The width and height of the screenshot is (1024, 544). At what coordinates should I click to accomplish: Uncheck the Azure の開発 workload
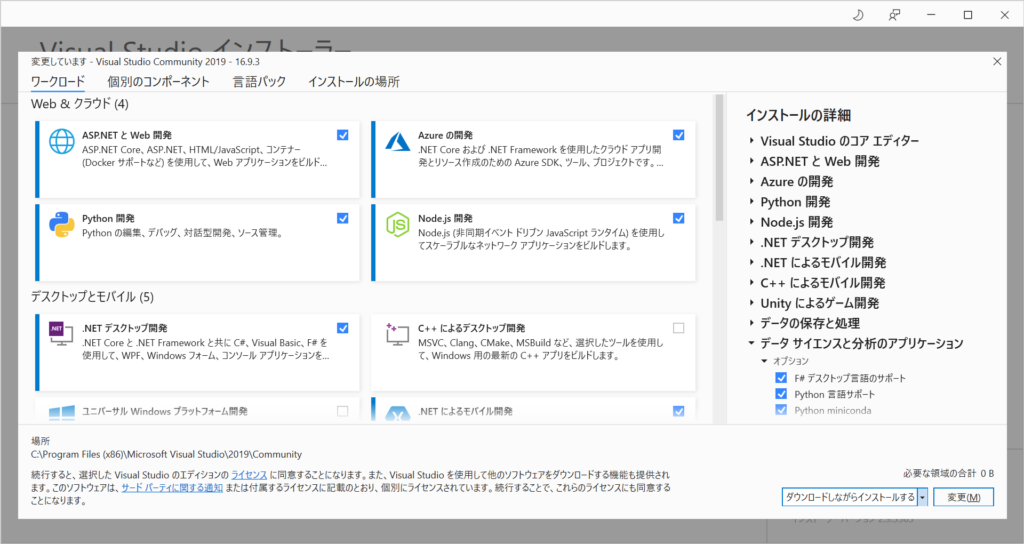(679, 135)
